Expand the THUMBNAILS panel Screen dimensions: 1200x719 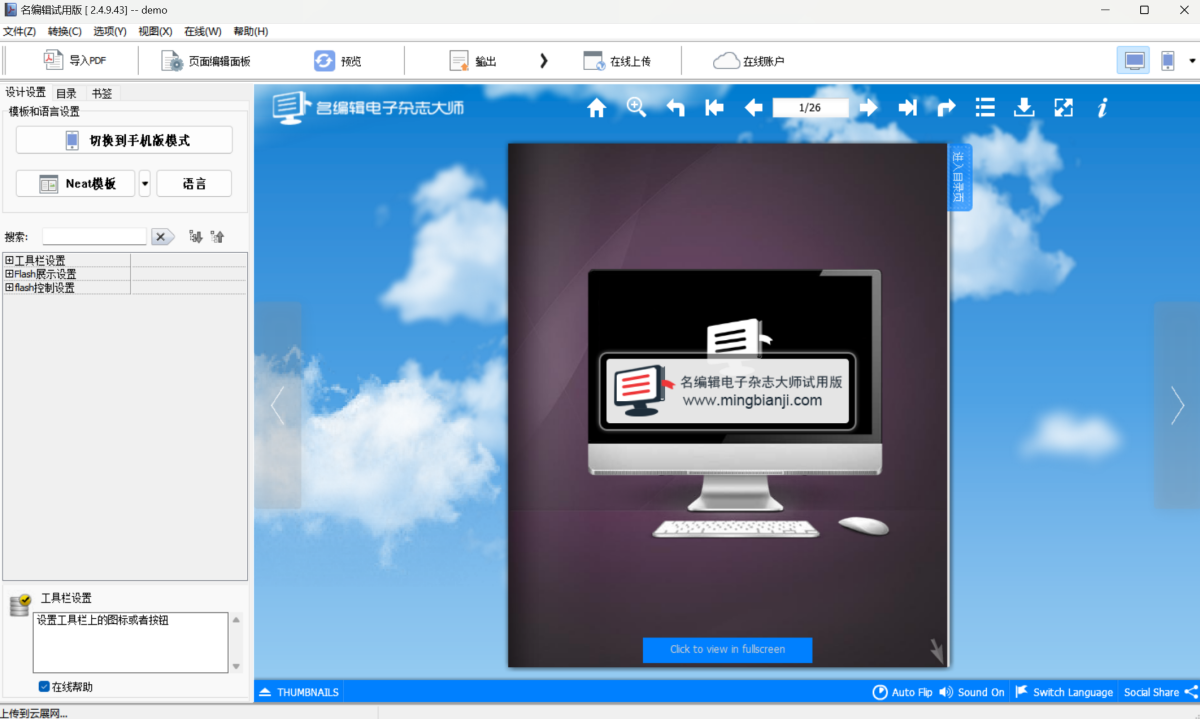(x=299, y=692)
